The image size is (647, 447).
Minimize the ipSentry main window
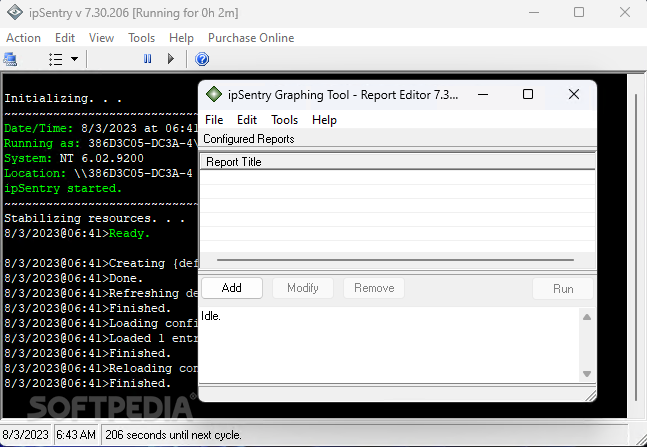pyautogui.click(x=534, y=12)
